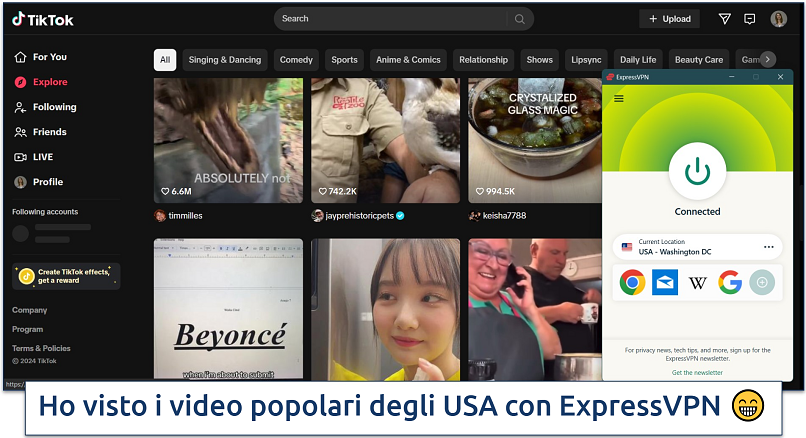This screenshot has width=806, height=438.
Task: Click jayprehistoricpets username
Action: (359, 216)
